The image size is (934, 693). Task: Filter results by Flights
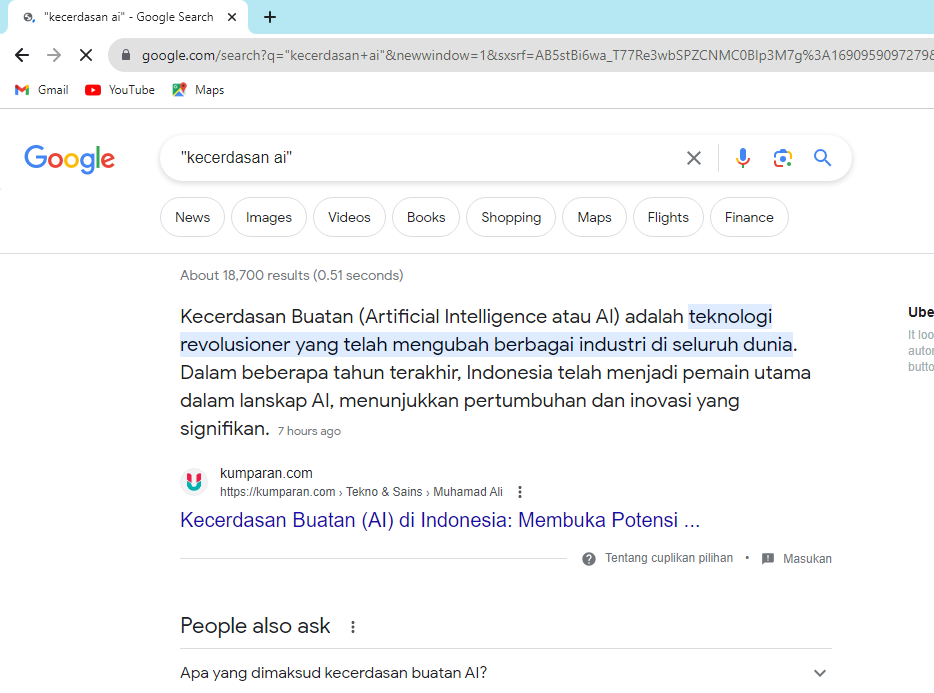[668, 217]
